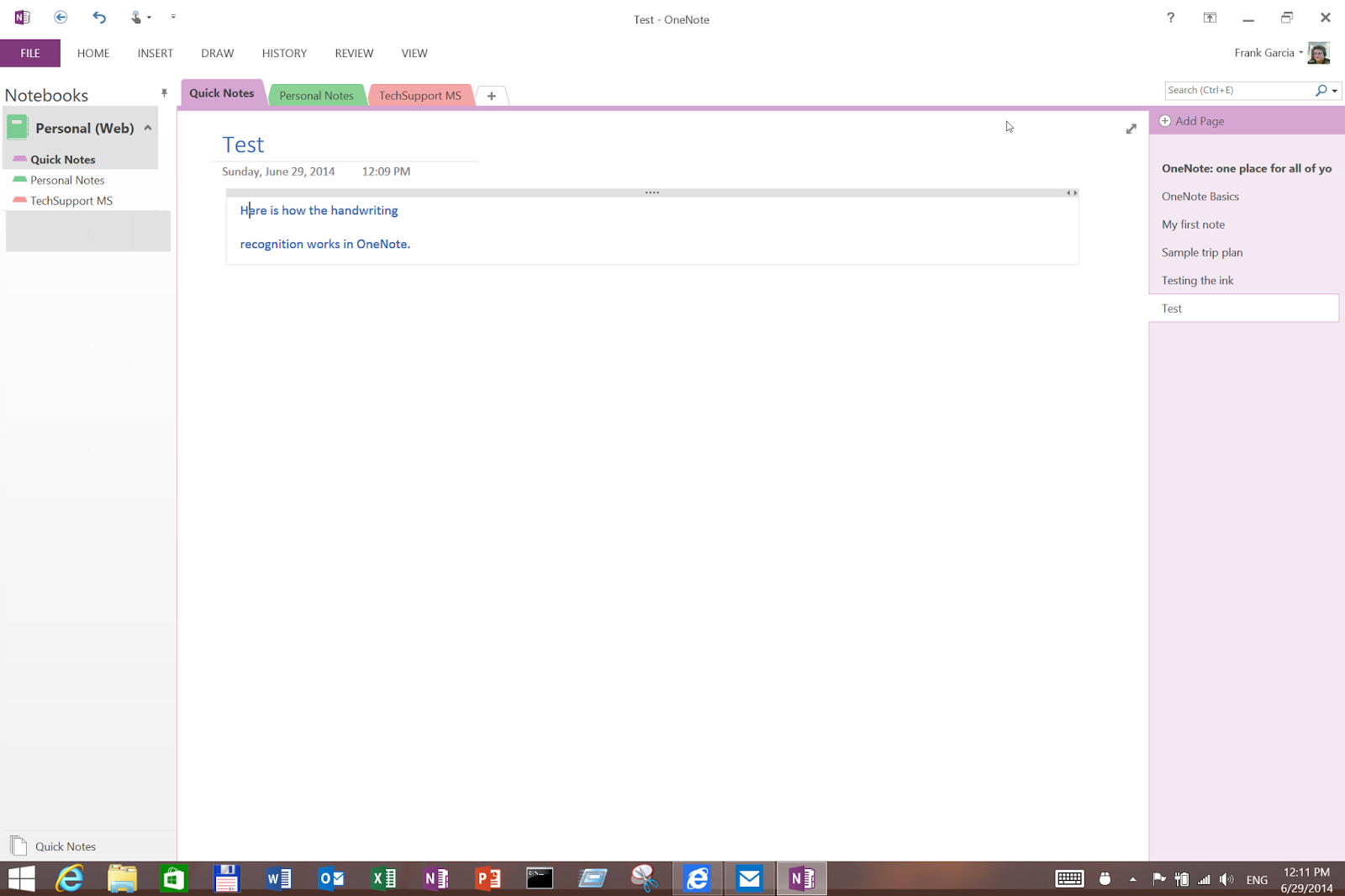Open the Touch/Mouse mode dropdown arrow
The image size is (1345, 896).
click(148, 17)
